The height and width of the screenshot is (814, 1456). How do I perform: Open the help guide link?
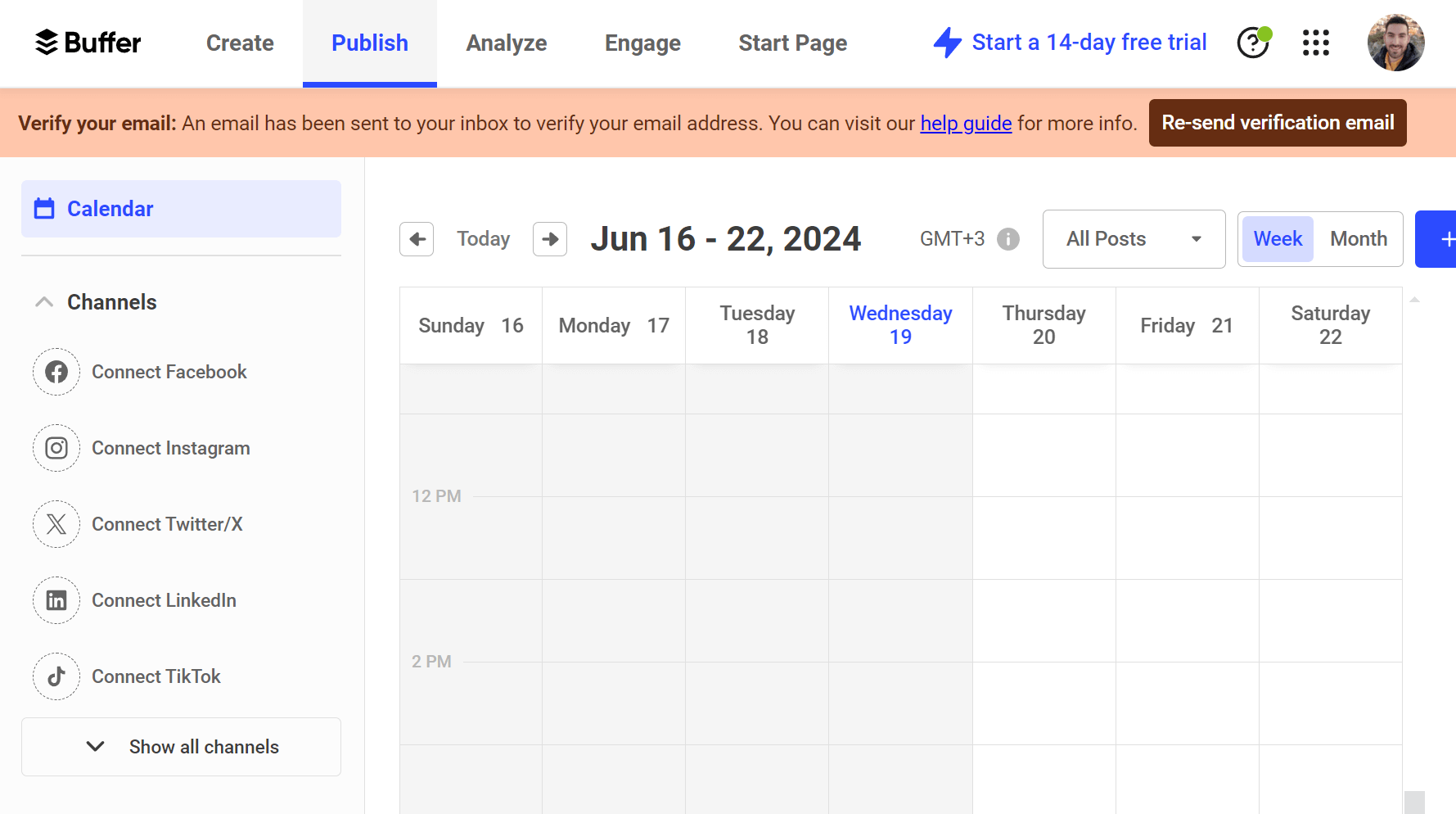pyautogui.click(x=966, y=123)
